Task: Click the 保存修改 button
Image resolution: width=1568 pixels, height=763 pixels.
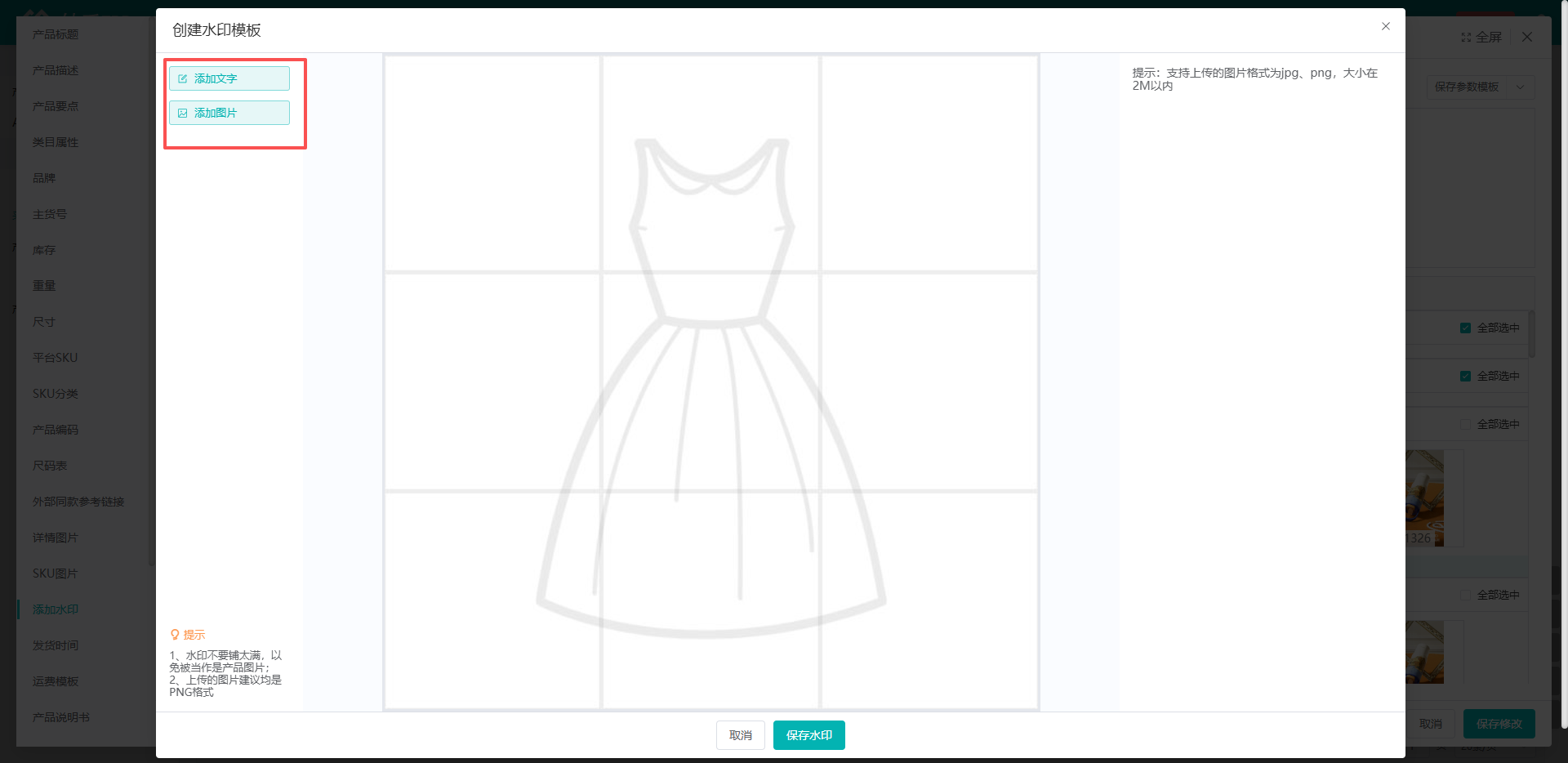Action: (1499, 724)
